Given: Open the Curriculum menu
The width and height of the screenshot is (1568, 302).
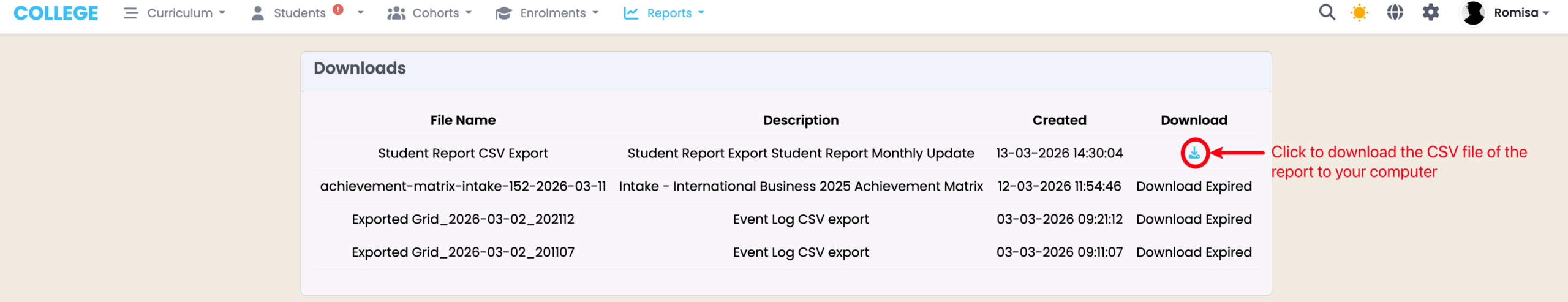Looking at the screenshot, I should click(175, 13).
